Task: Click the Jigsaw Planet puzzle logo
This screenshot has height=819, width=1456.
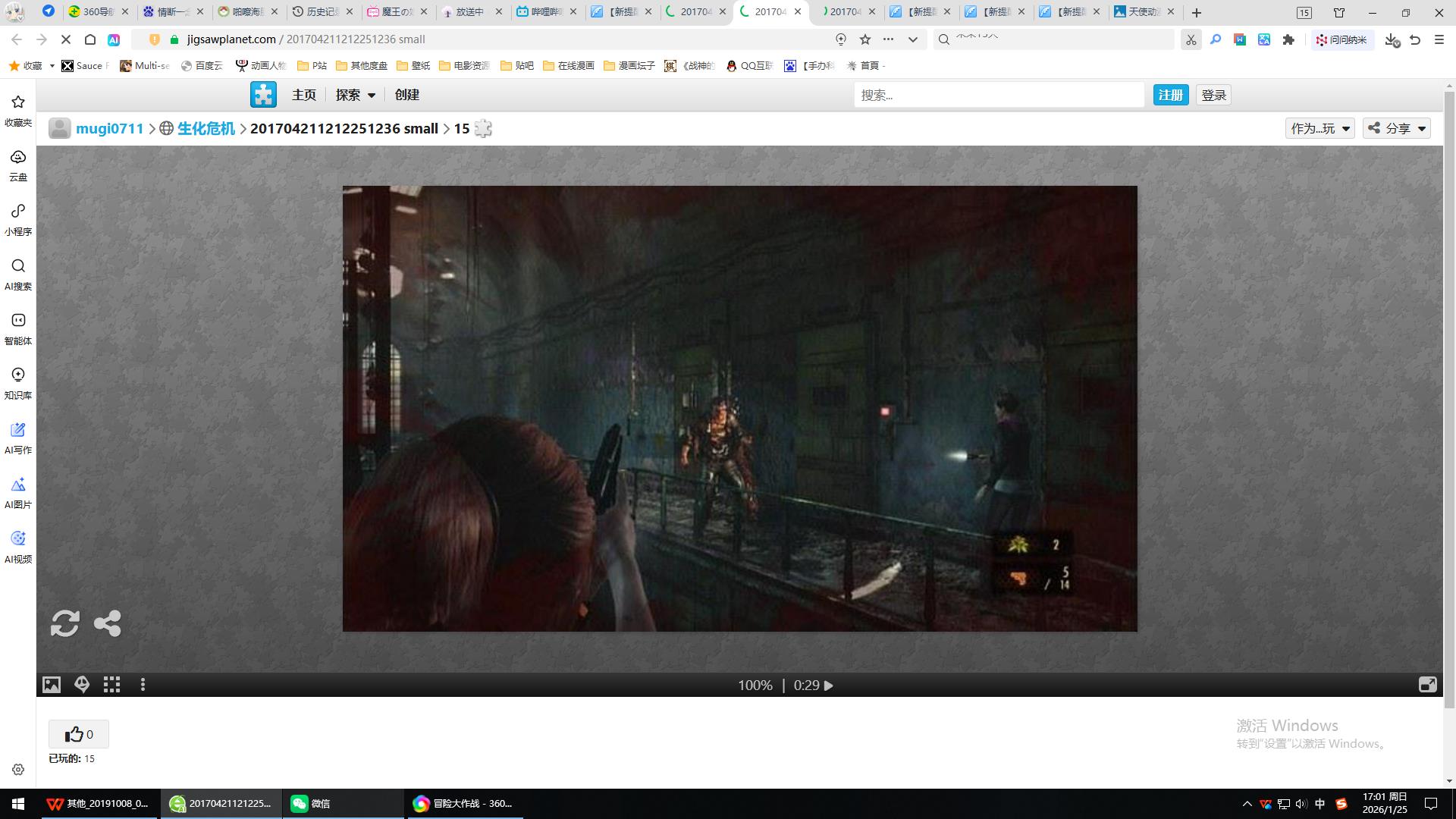Action: 263,95
